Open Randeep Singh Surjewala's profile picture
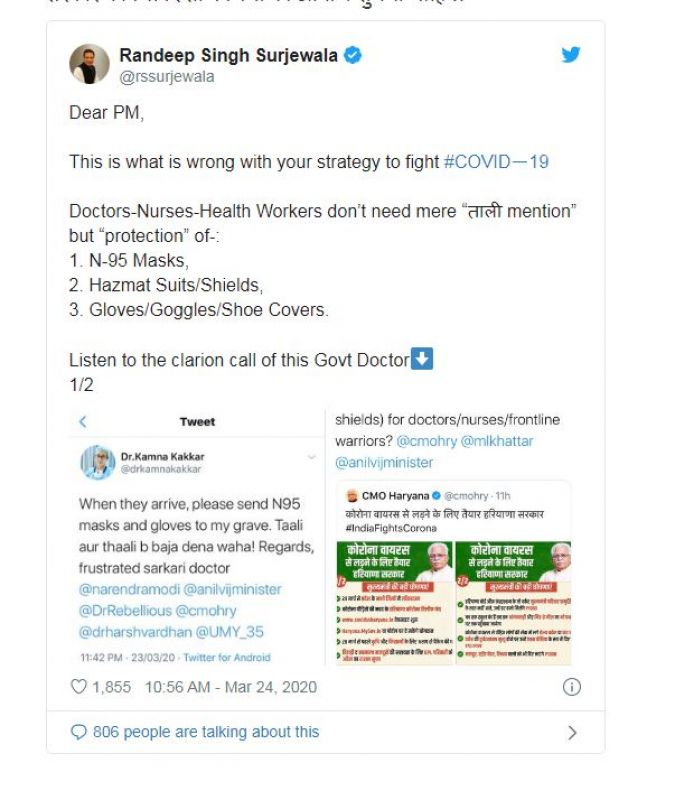The width and height of the screenshot is (675, 800). click(x=89, y=64)
